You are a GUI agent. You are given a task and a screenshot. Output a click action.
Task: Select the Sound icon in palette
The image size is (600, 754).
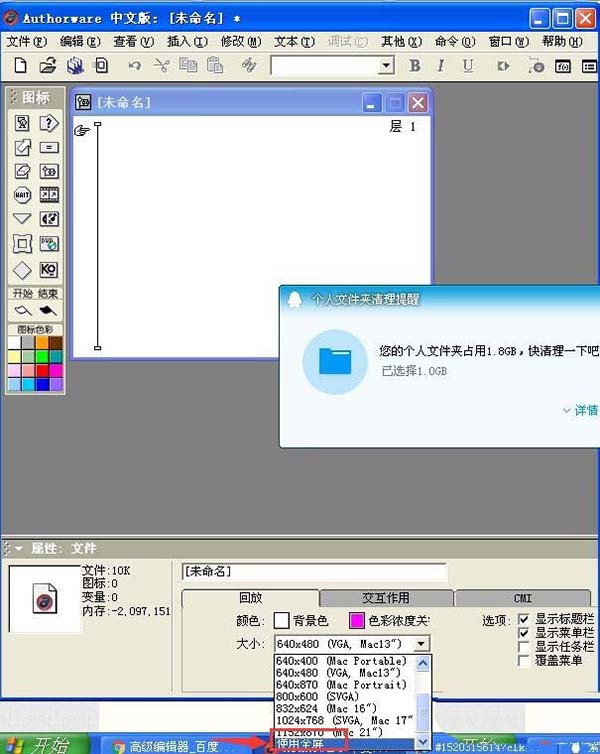point(49,219)
